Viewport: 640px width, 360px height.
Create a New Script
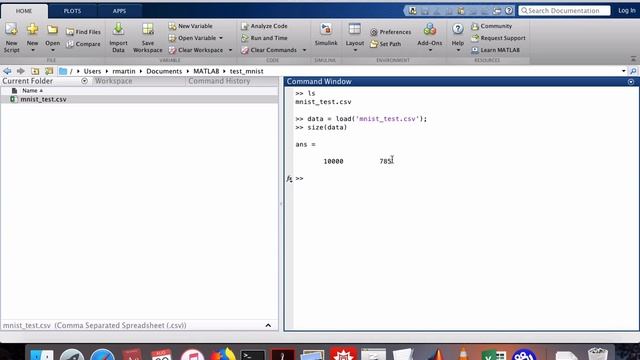(x=11, y=38)
